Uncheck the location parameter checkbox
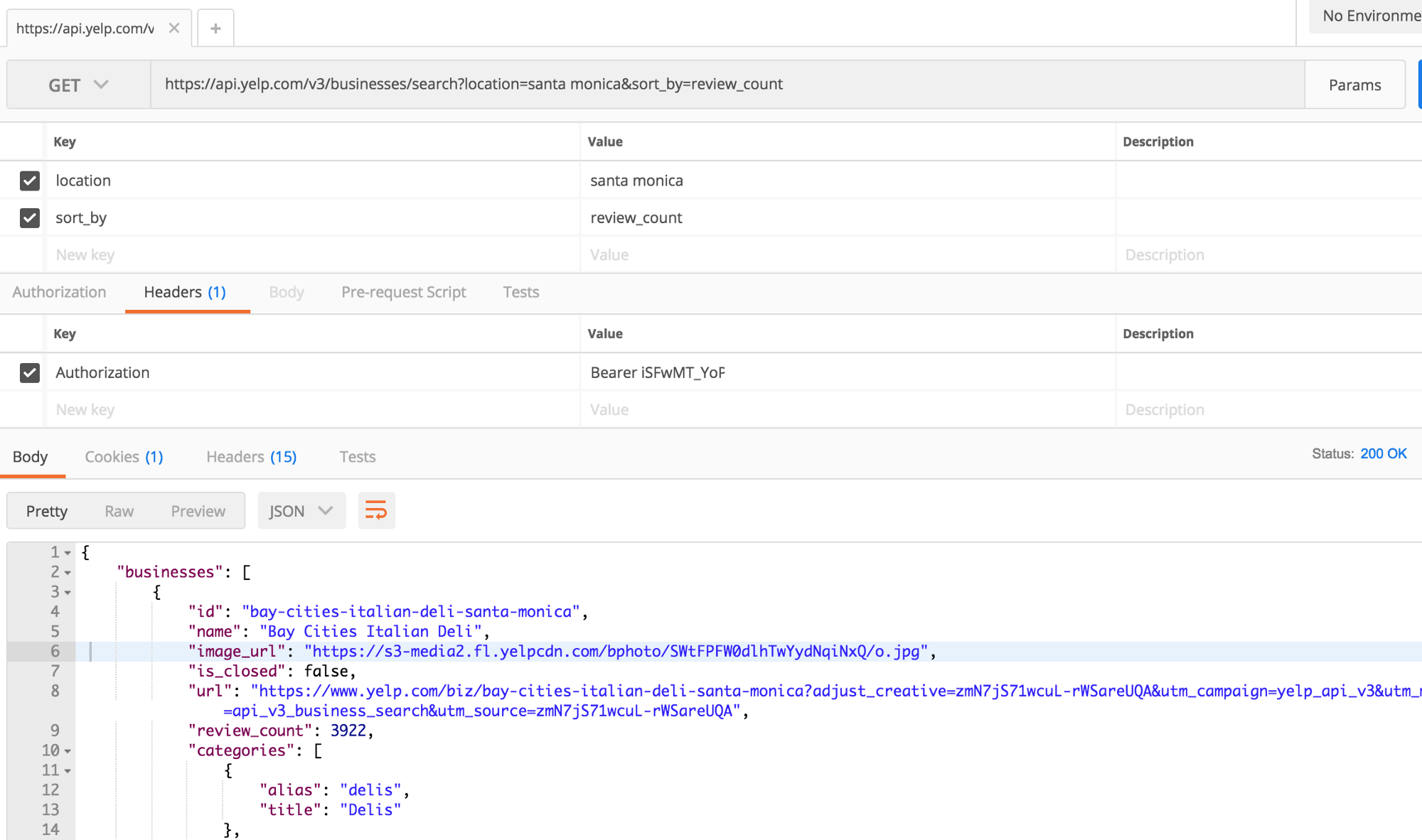The image size is (1422, 840). tap(30, 181)
